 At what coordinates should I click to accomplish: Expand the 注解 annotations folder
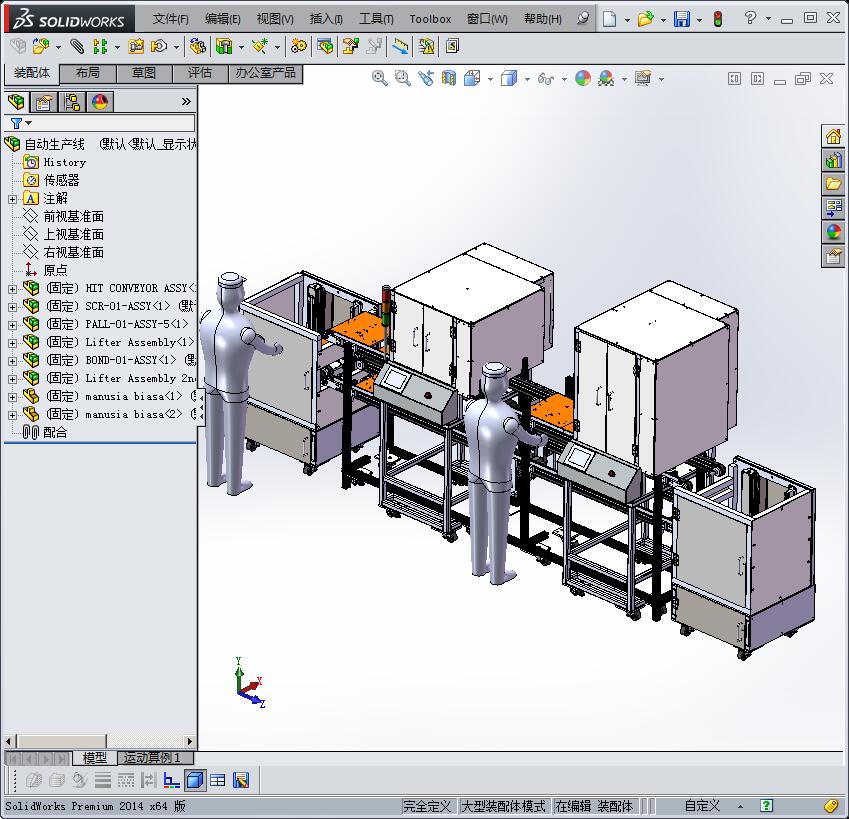12,199
